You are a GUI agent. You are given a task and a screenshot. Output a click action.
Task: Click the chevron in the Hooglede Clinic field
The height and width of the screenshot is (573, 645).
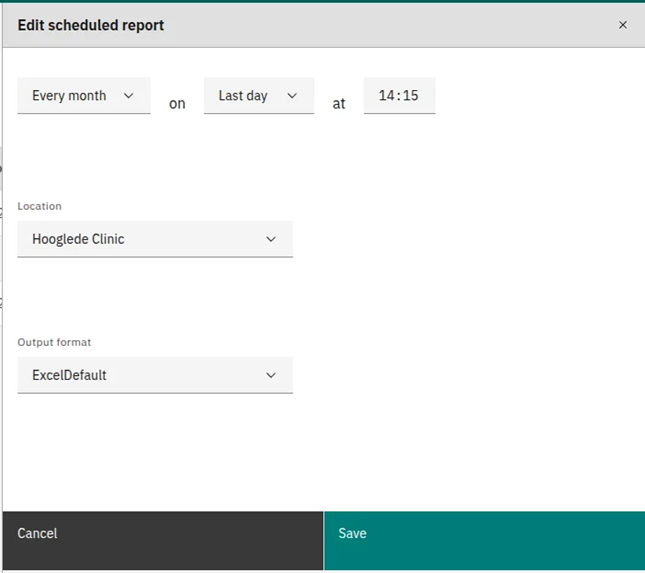(271, 239)
